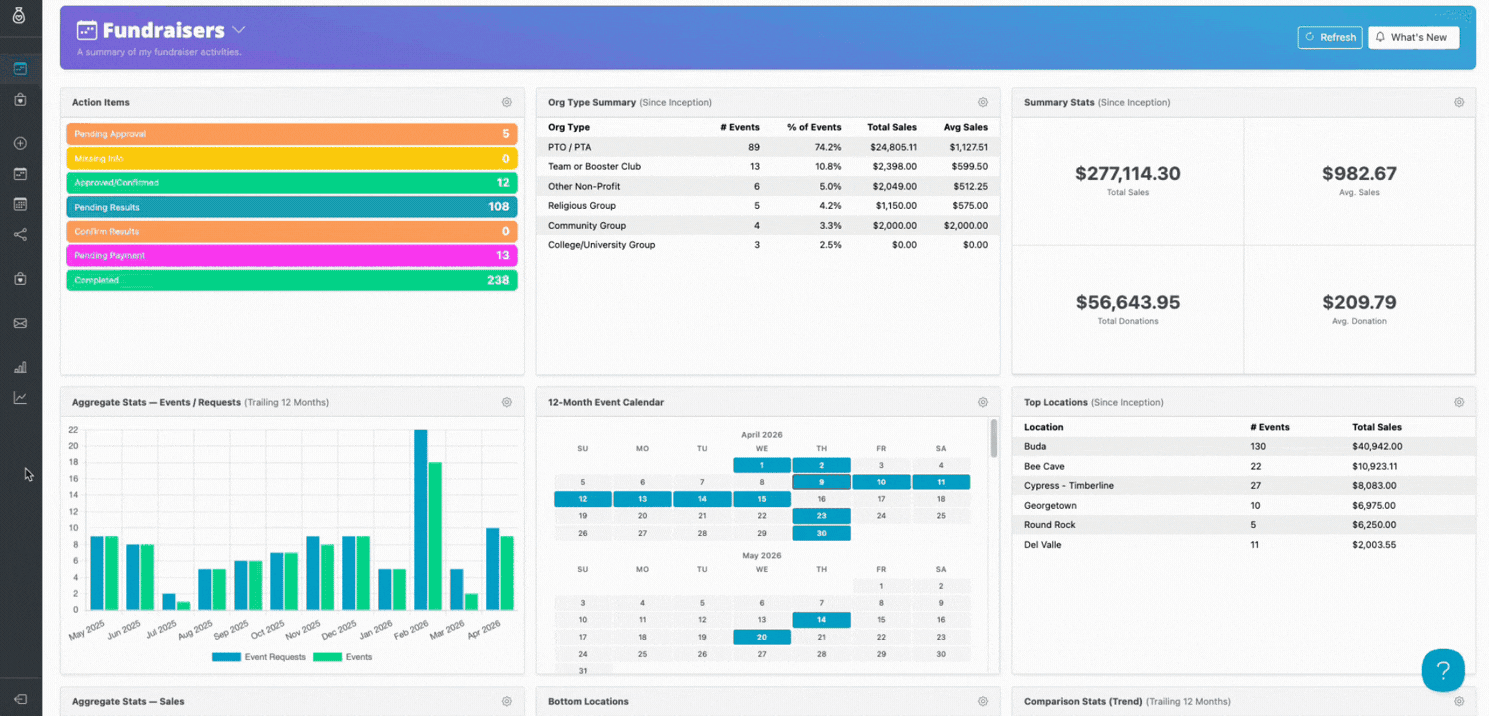Click the tallest Feb 2026 Event Requests bar

pyautogui.click(x=421, y=520)
